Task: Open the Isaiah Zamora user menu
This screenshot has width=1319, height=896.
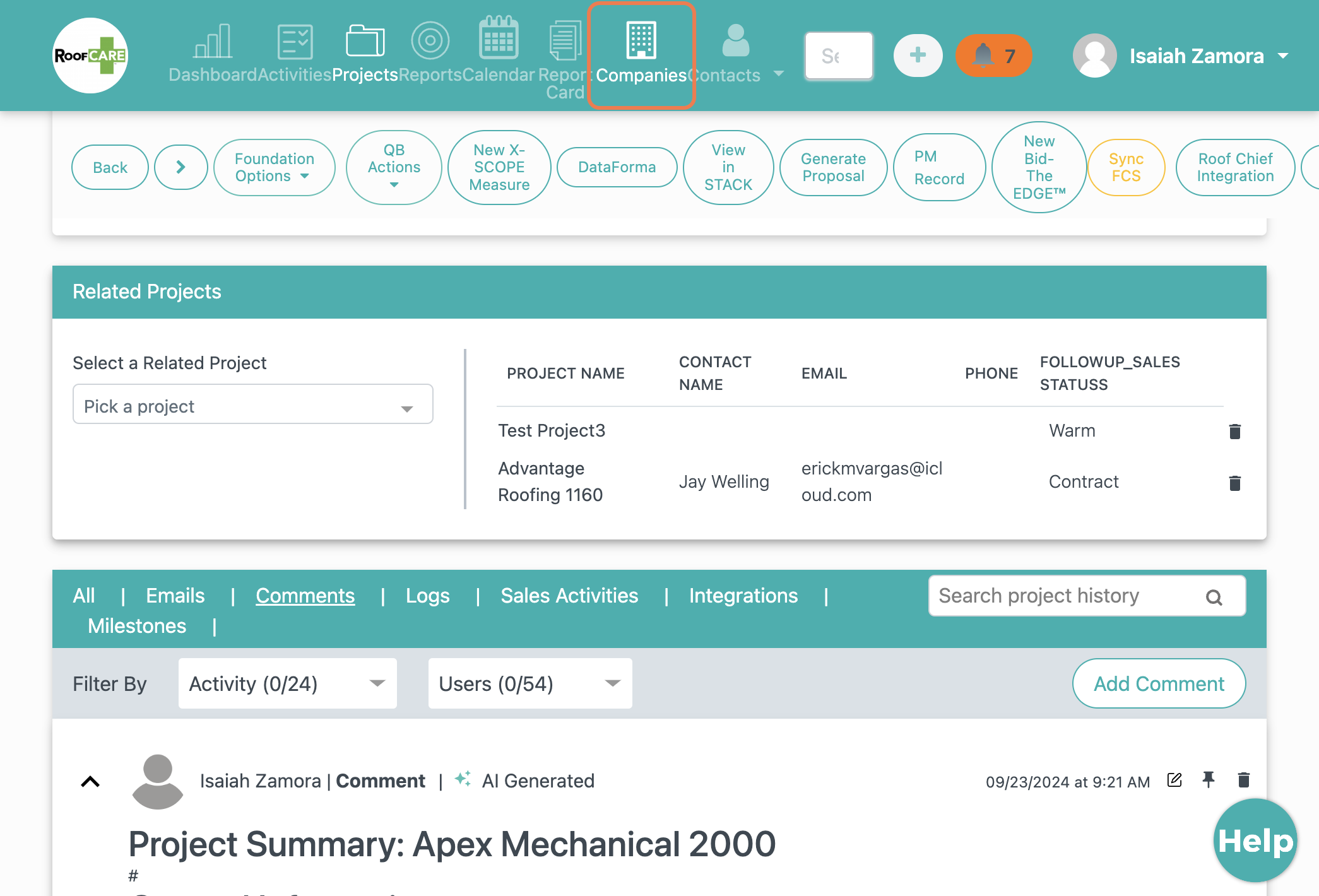Action: click(x=1180, y=56)
